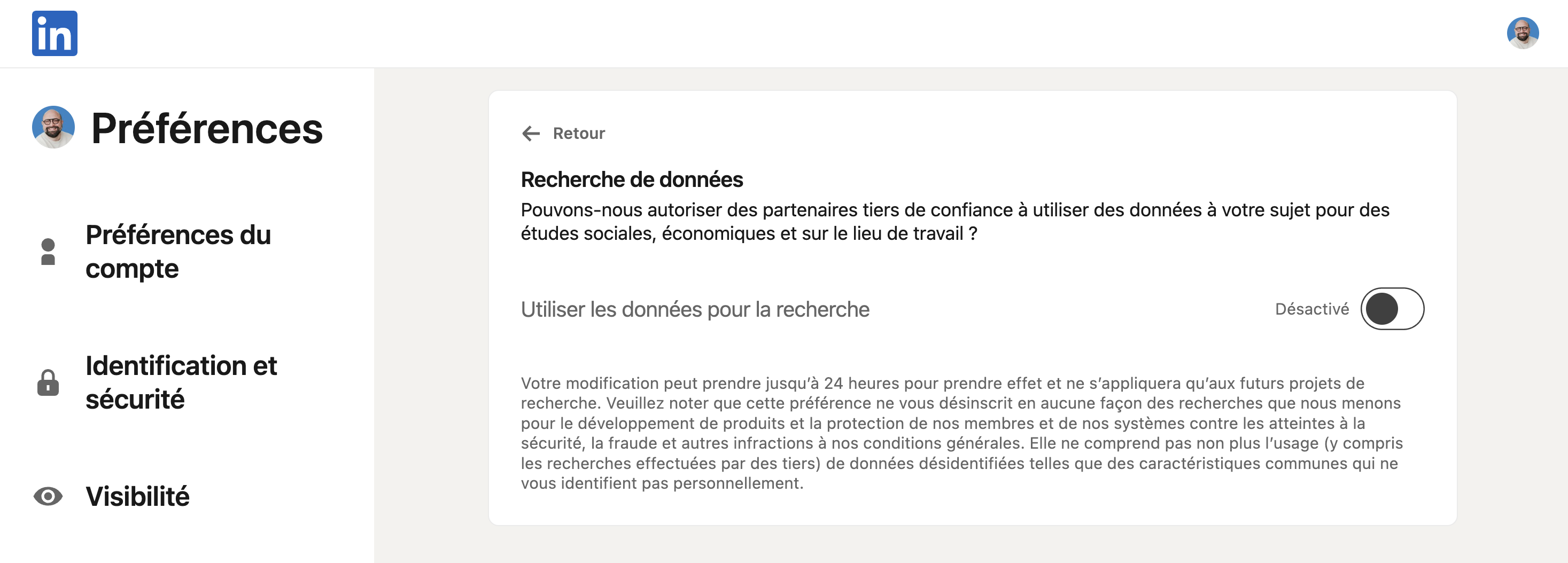1568x563 pixels.
Task: Click the dark knob of the toggle
Action: pyautogui.click(x=1381, y=309)
